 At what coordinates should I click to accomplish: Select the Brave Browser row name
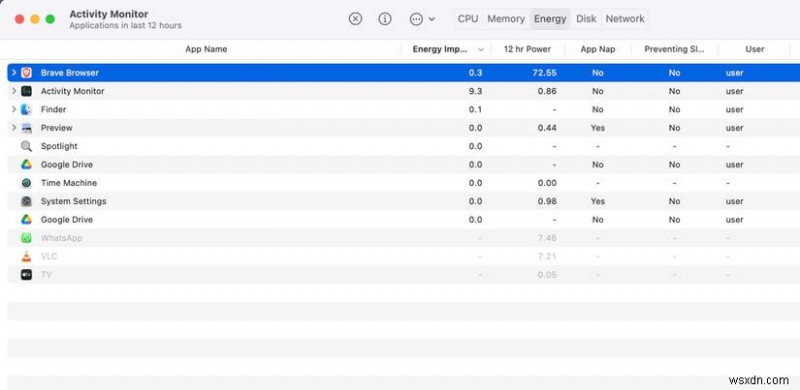tap(70, 72)
